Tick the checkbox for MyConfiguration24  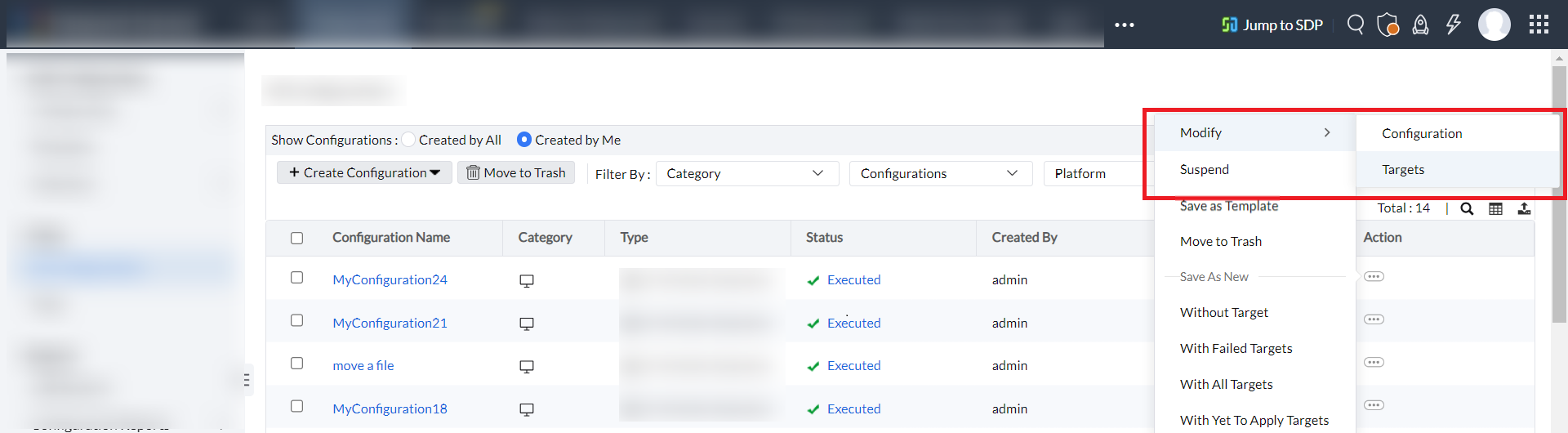pos(297,278)
